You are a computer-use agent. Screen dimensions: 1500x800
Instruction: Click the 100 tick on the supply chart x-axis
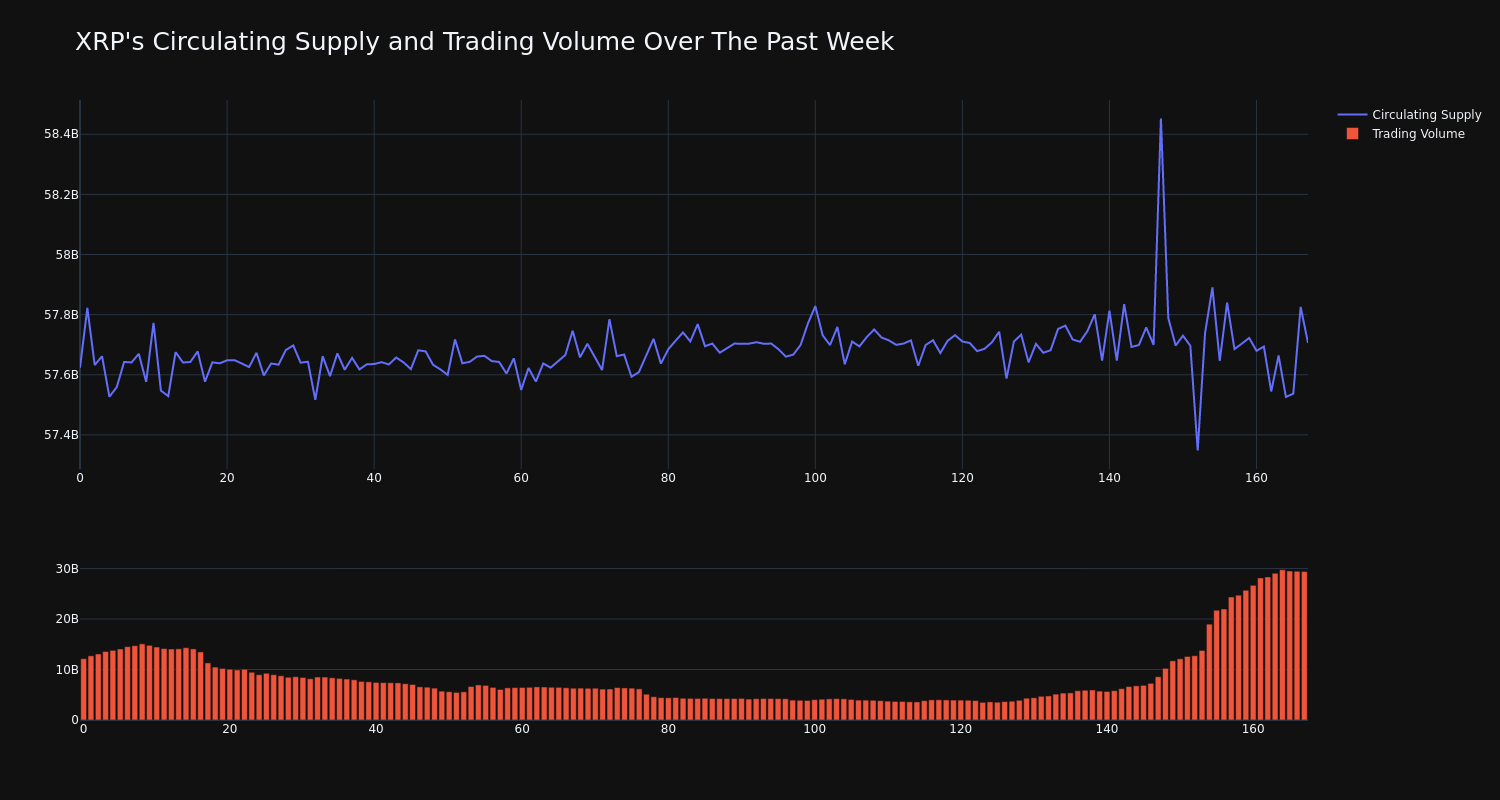pyautogui.click(x=815, y=478)
